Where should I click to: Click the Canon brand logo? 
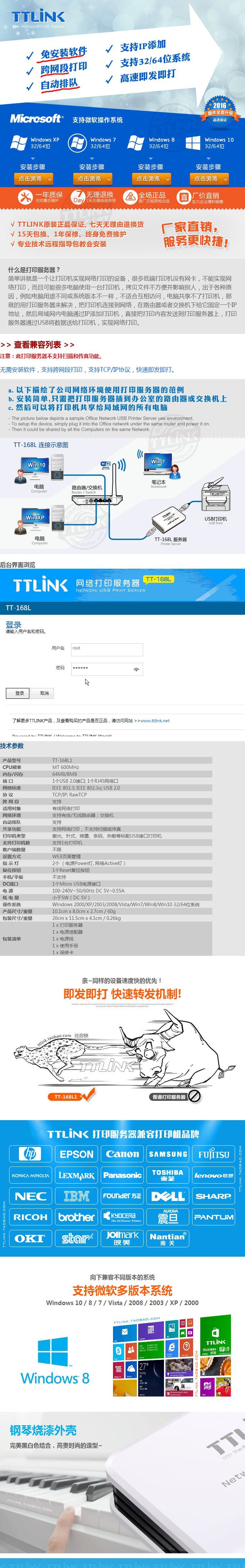pos(122,1154)
